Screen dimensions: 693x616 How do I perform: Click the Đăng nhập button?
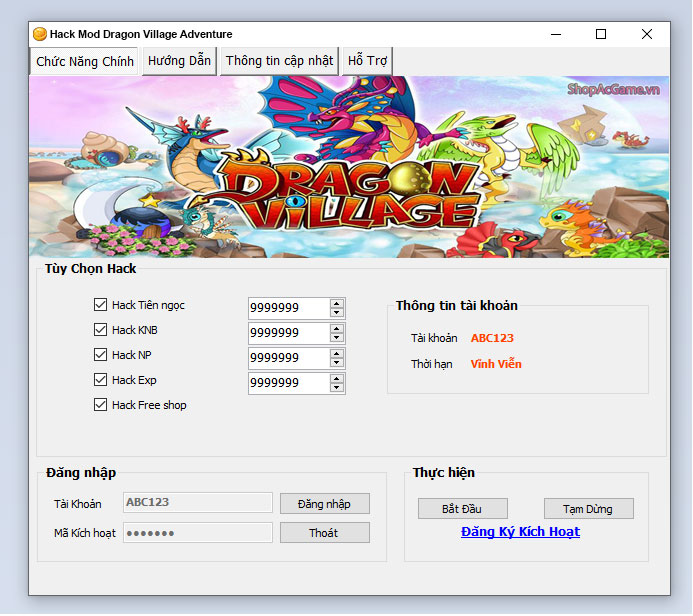pyautogui.click(x=325, y=504)
